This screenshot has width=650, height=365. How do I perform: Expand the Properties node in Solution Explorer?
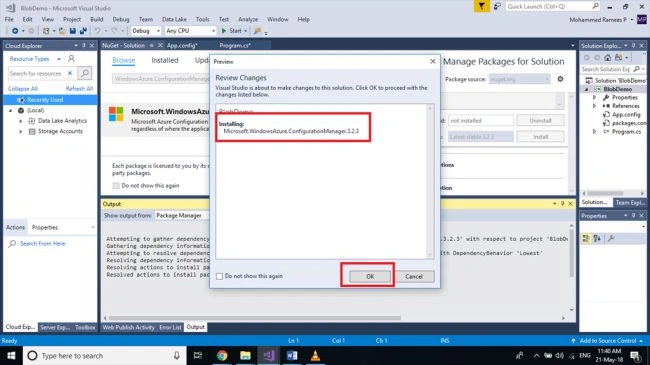pyautogui.click(x=594, y=97)
